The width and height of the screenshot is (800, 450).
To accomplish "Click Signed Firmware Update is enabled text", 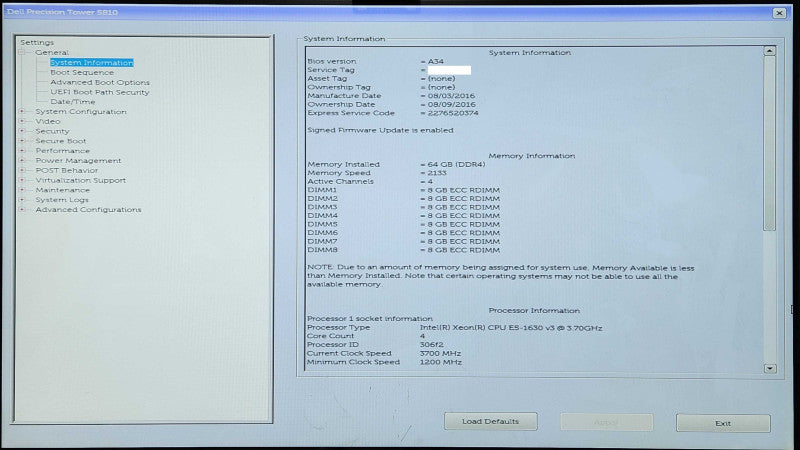I will coord(380,130).
